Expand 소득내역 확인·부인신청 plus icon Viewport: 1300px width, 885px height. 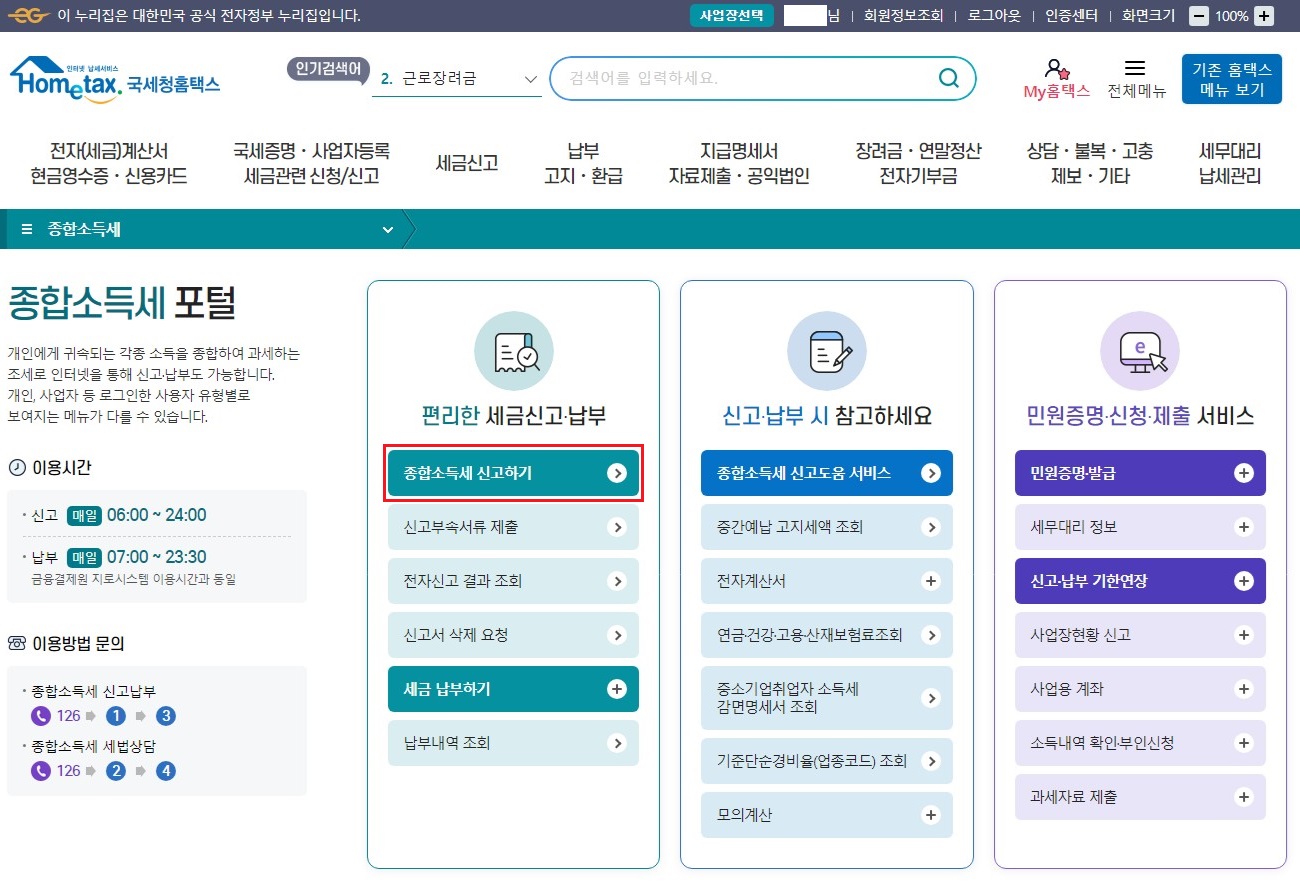tap(1244, 743)
